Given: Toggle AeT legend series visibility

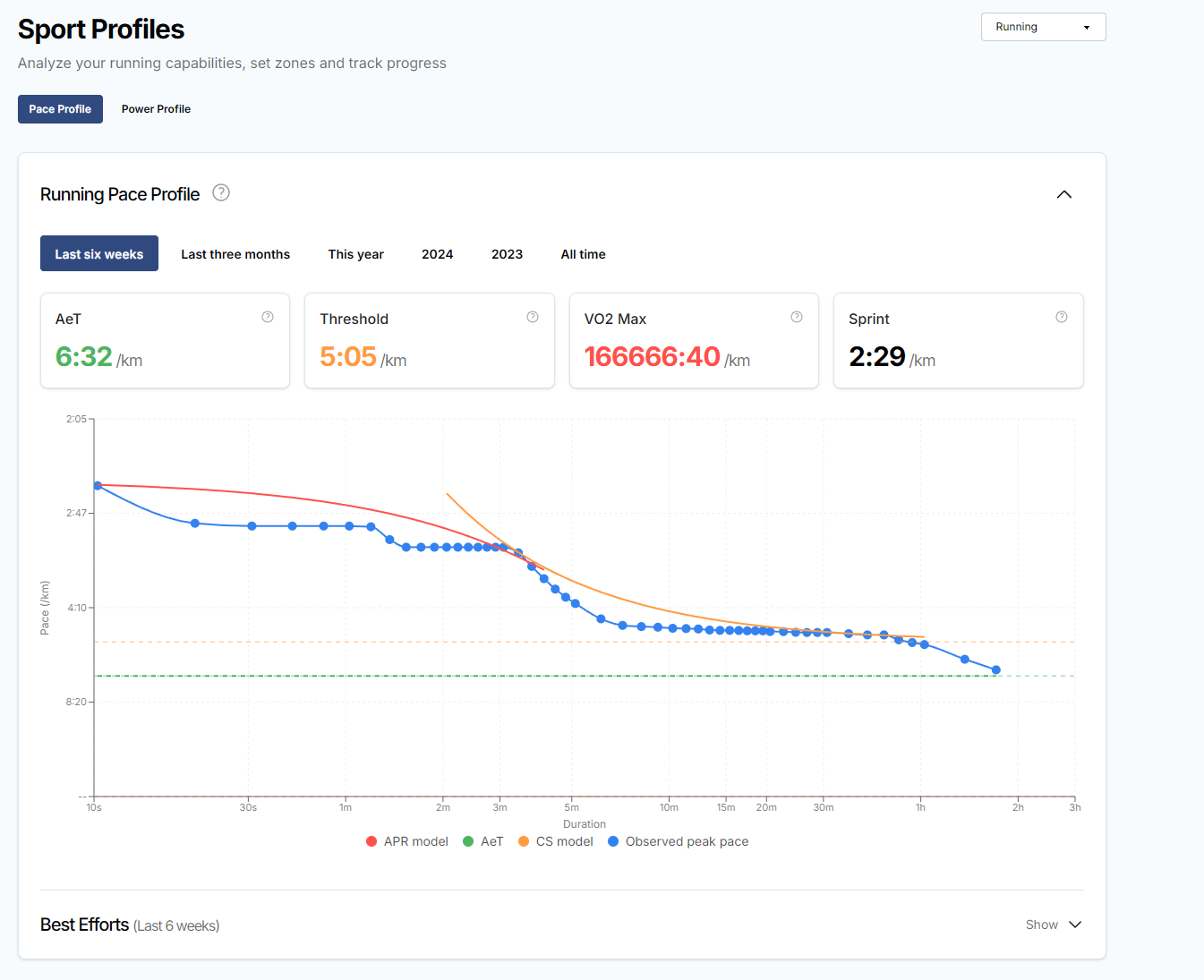Looking at the screenshot, I should 483,841.
